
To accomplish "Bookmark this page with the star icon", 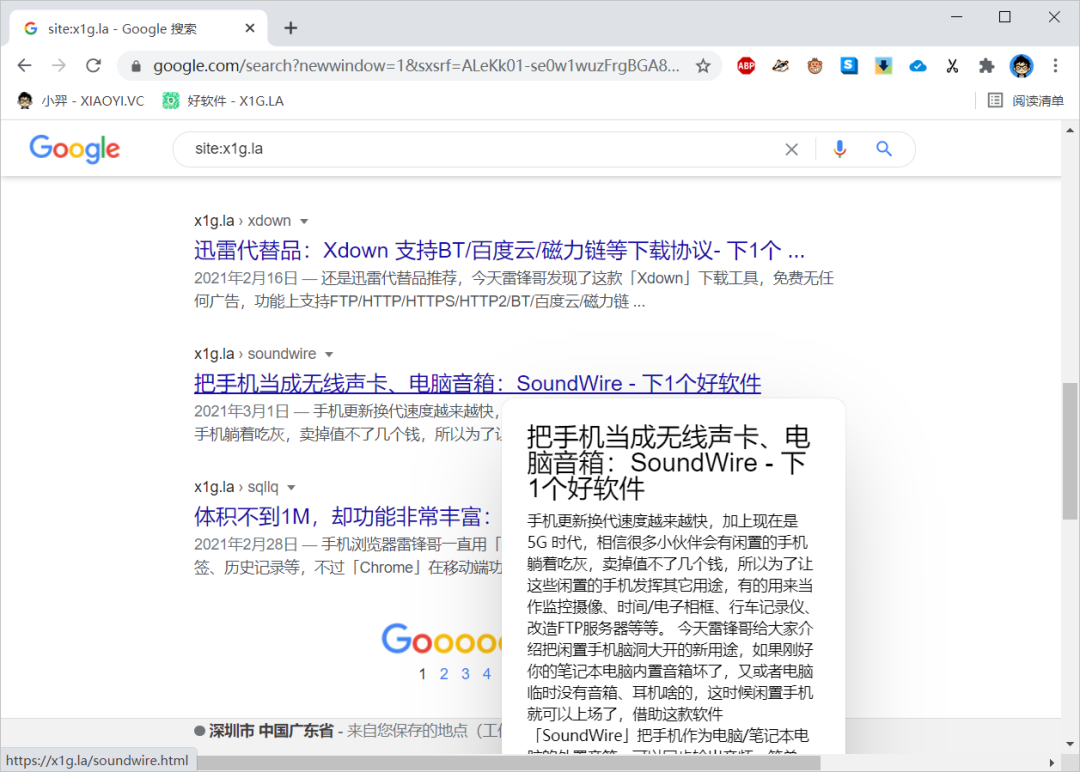I will point(703,66).
